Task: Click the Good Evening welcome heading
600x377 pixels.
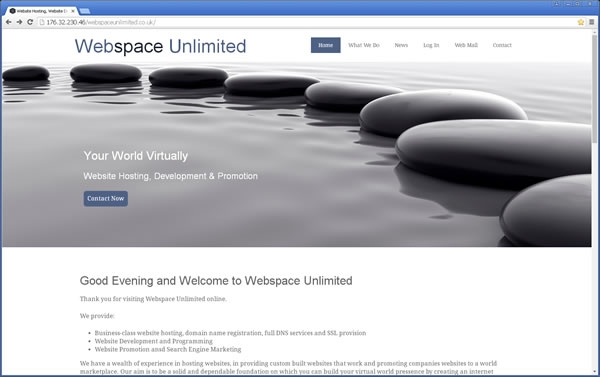Action: (x=216, y=281)
